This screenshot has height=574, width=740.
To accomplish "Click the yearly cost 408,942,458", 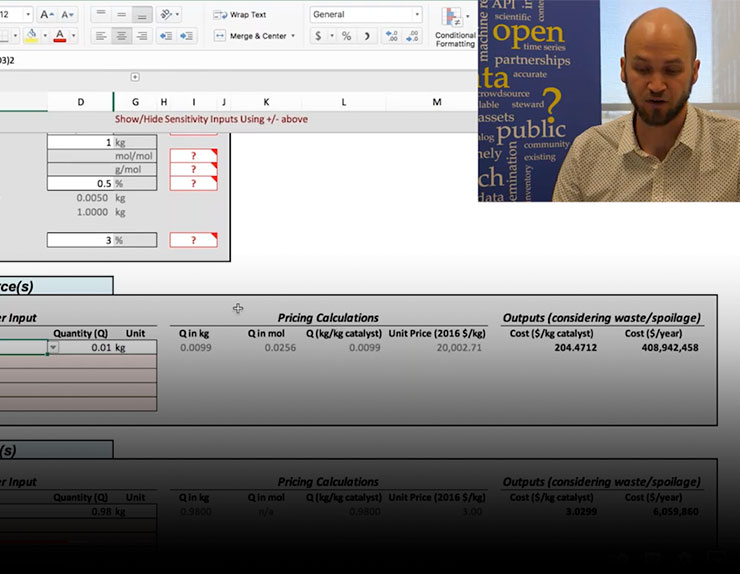I will pos(670,348).
